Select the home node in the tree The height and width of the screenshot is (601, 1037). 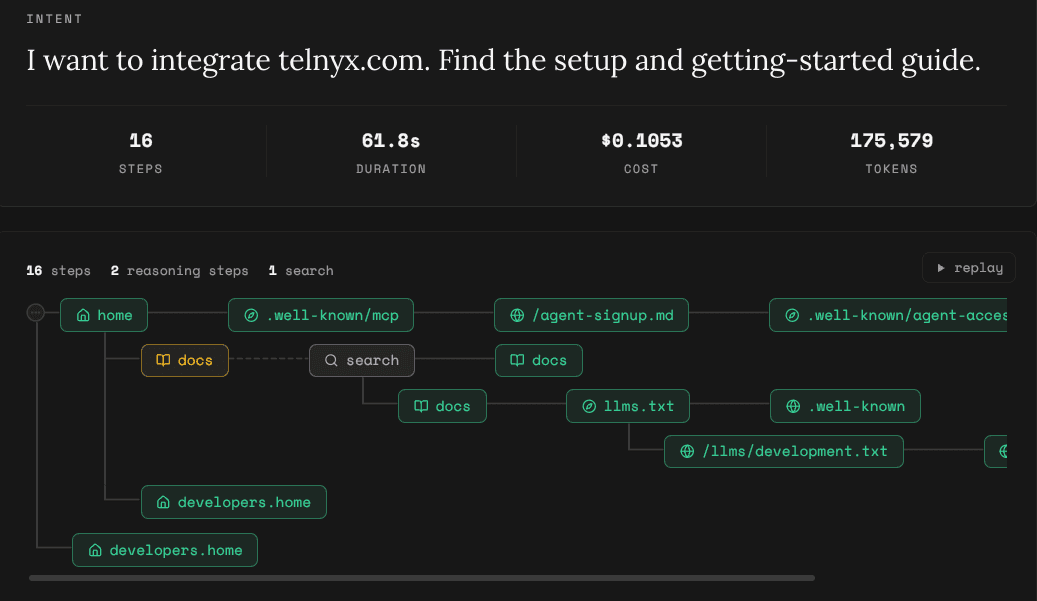point(104,315)
